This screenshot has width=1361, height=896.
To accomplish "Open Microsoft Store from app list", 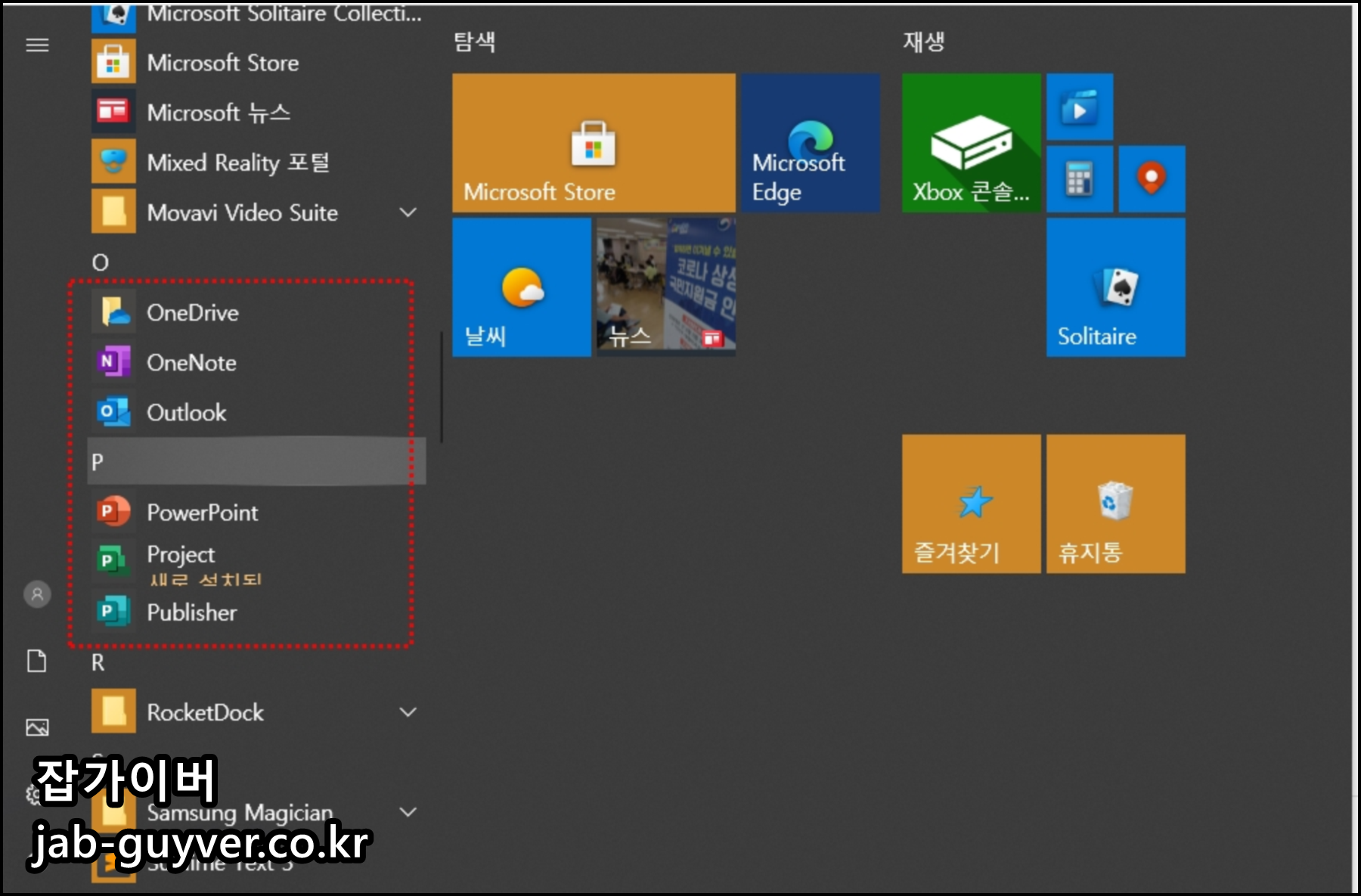I will tap(256, 63).
